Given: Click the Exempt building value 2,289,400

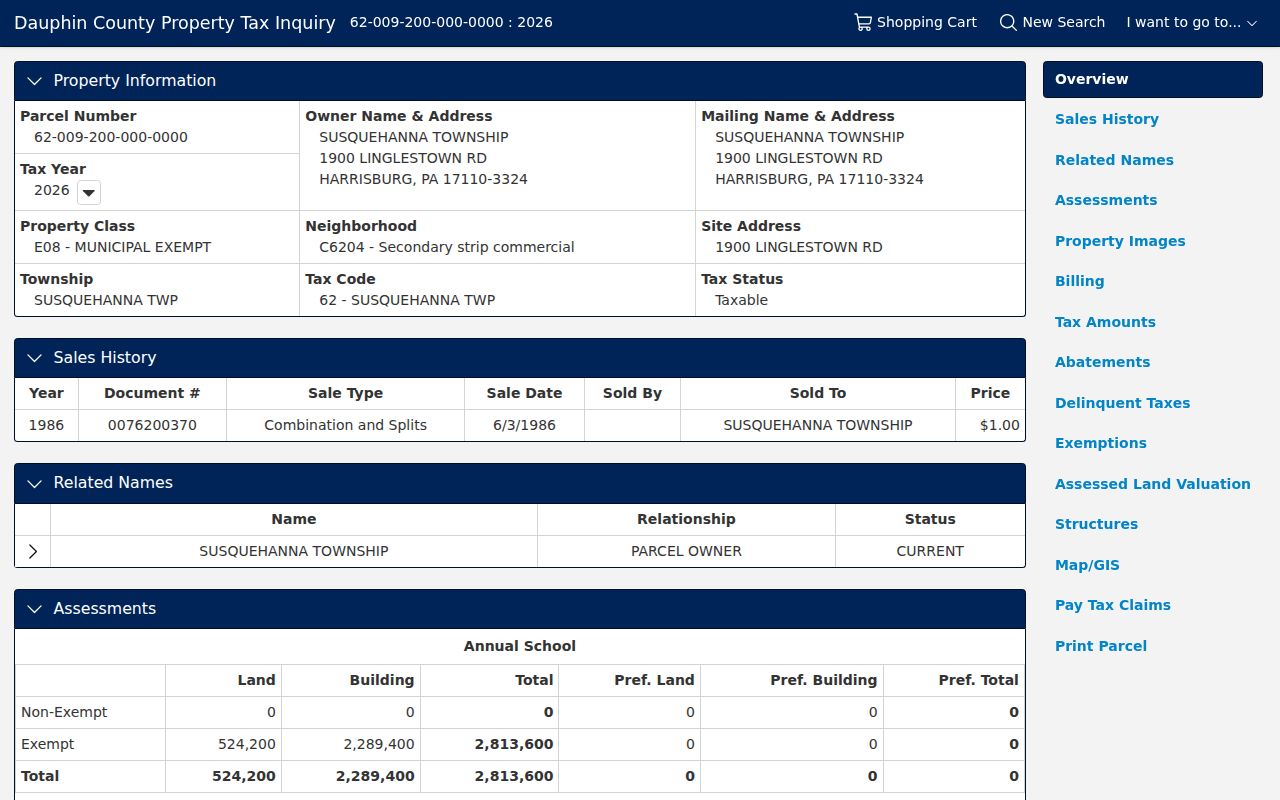Looking at the screenshot, I should (379, 744).
